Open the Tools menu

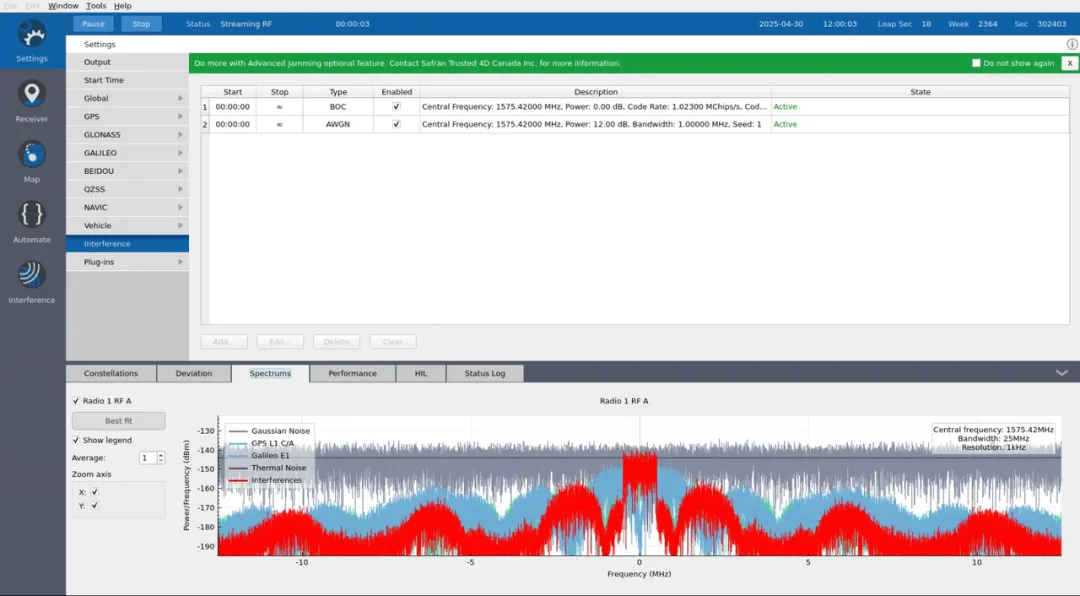tap(96, 6)
